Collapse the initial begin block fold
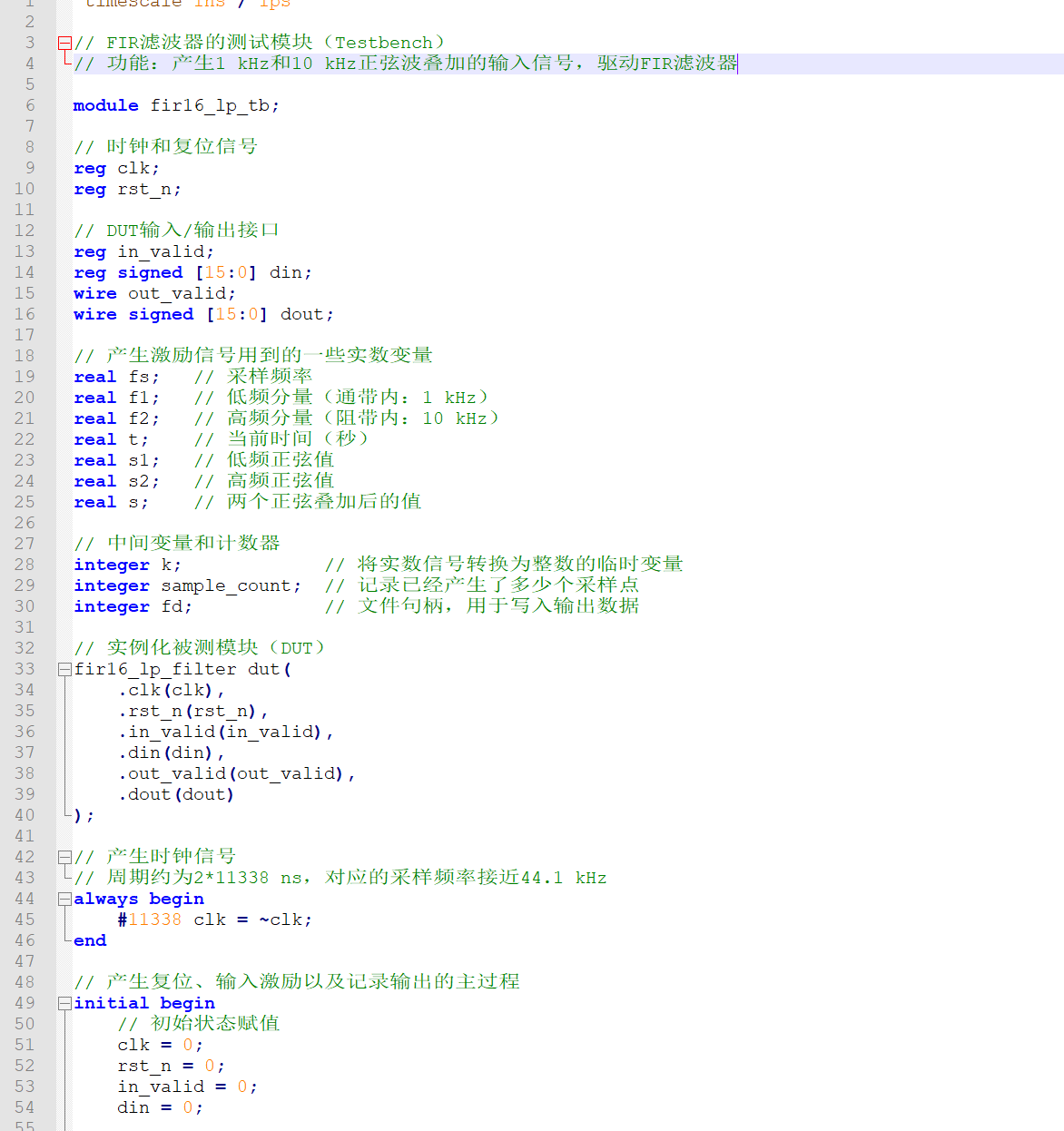The image size is (1064, 1131). coord(64,1003)
